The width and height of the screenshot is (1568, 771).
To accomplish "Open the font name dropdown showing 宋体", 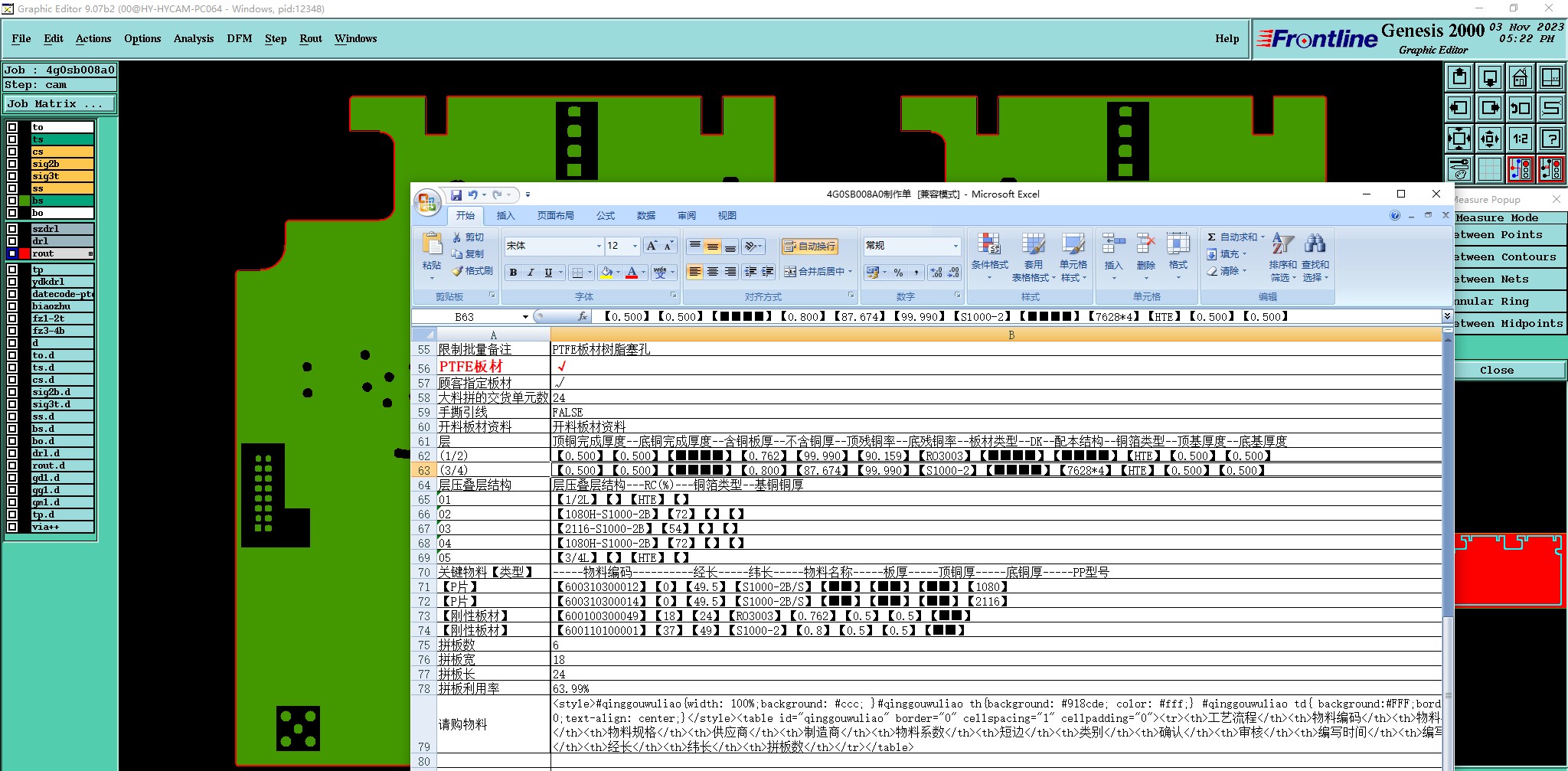I will pos(599,246).
